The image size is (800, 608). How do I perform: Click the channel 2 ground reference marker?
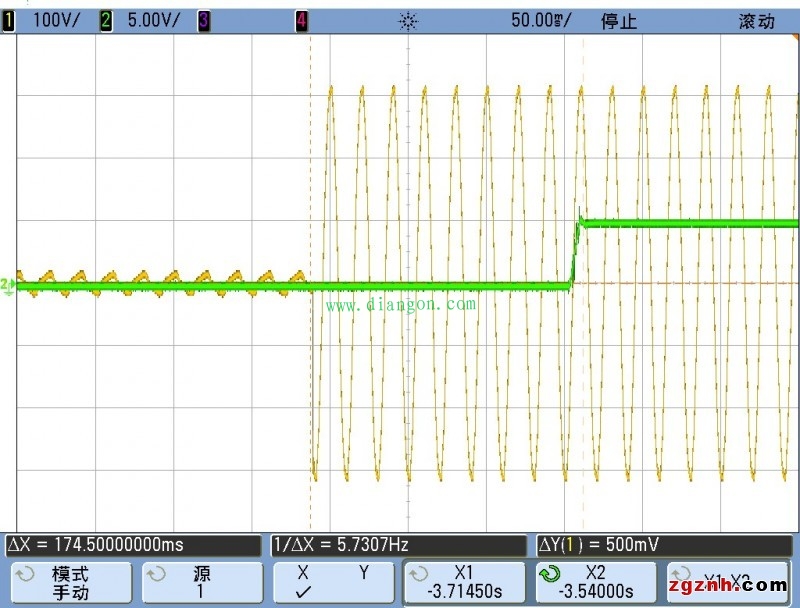8,285
